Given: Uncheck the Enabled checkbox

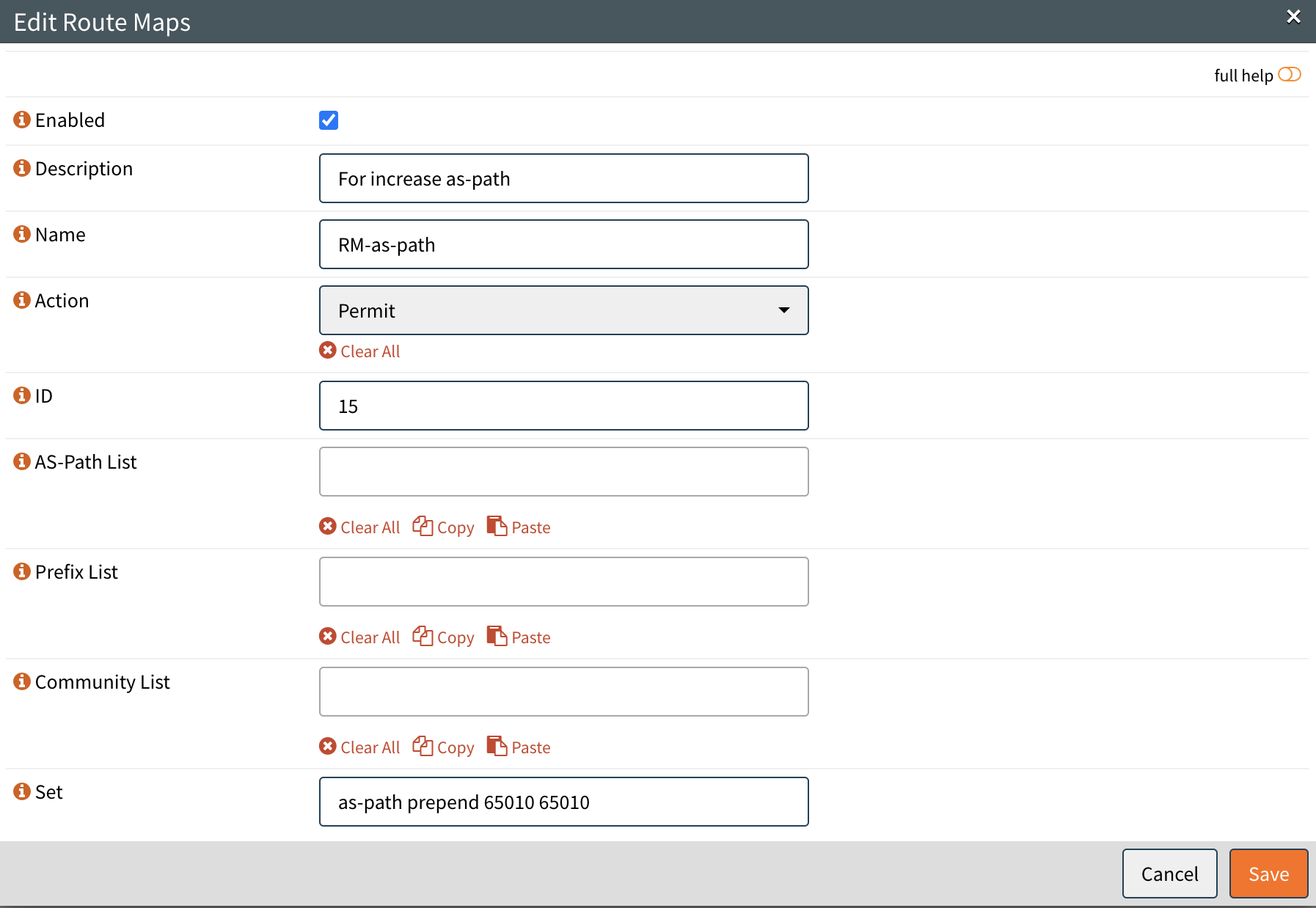Looking at the screenshot, I should pos(329,120).
